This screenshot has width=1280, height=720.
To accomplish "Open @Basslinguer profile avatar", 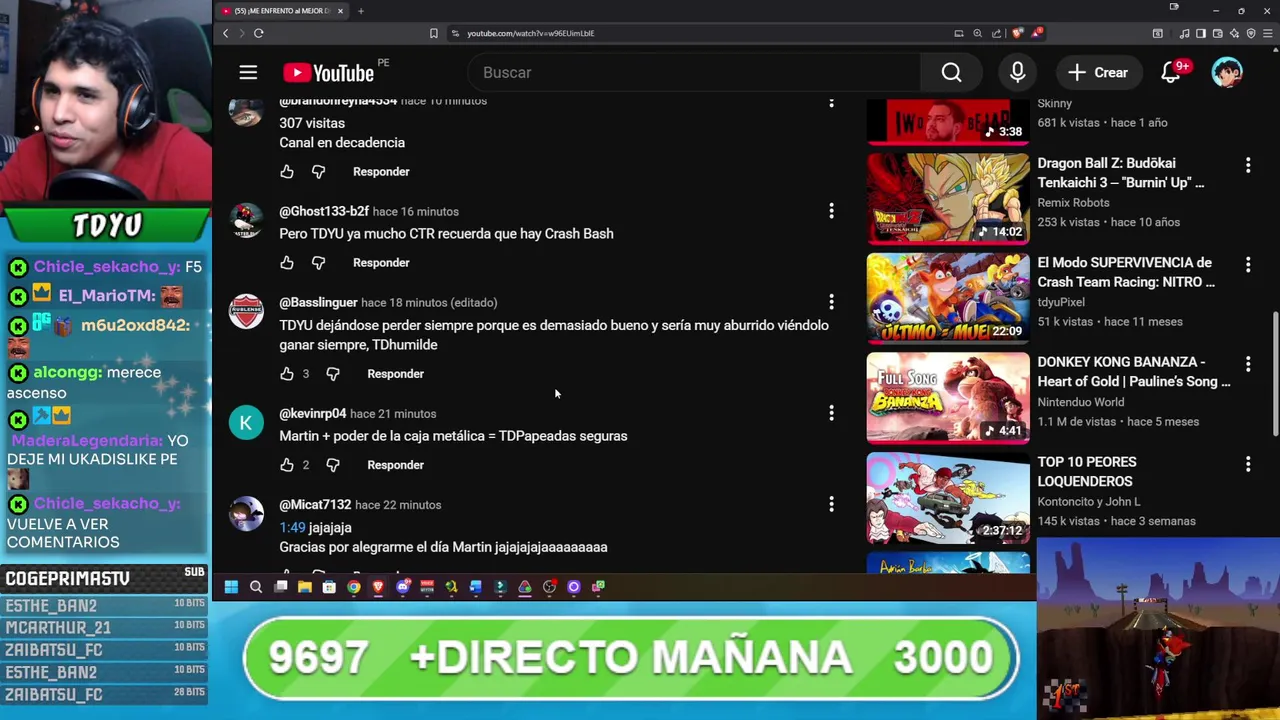I will (246, 311).
